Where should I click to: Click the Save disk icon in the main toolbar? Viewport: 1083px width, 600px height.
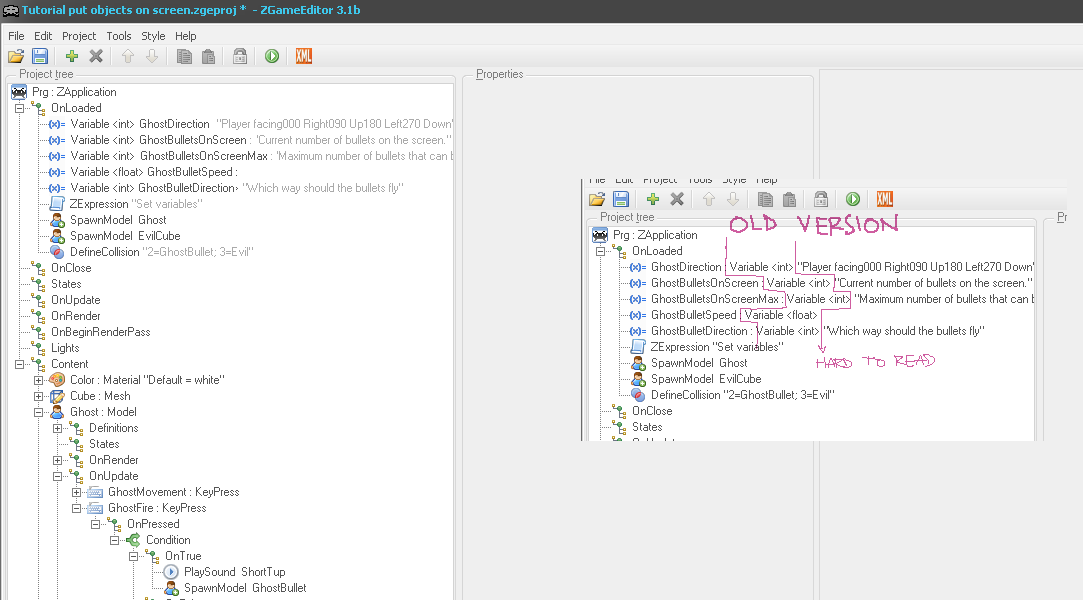coord(40,57)
